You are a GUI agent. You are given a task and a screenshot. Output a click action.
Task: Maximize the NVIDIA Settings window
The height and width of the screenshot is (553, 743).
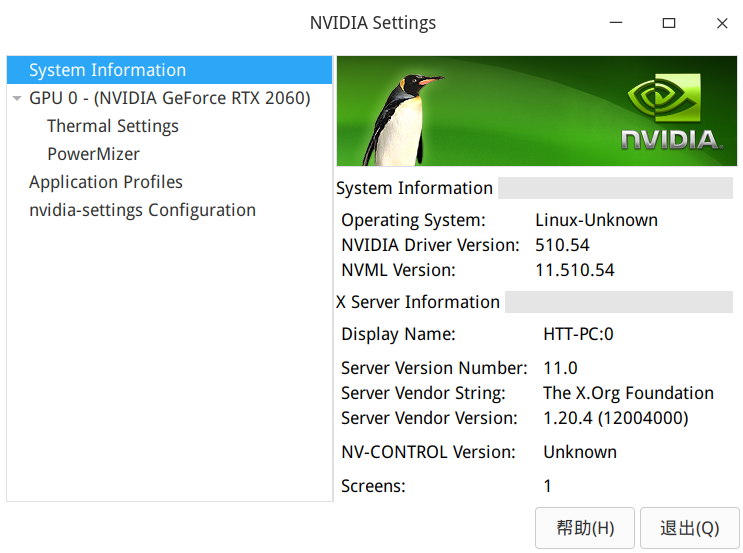[x=669, y=23]
